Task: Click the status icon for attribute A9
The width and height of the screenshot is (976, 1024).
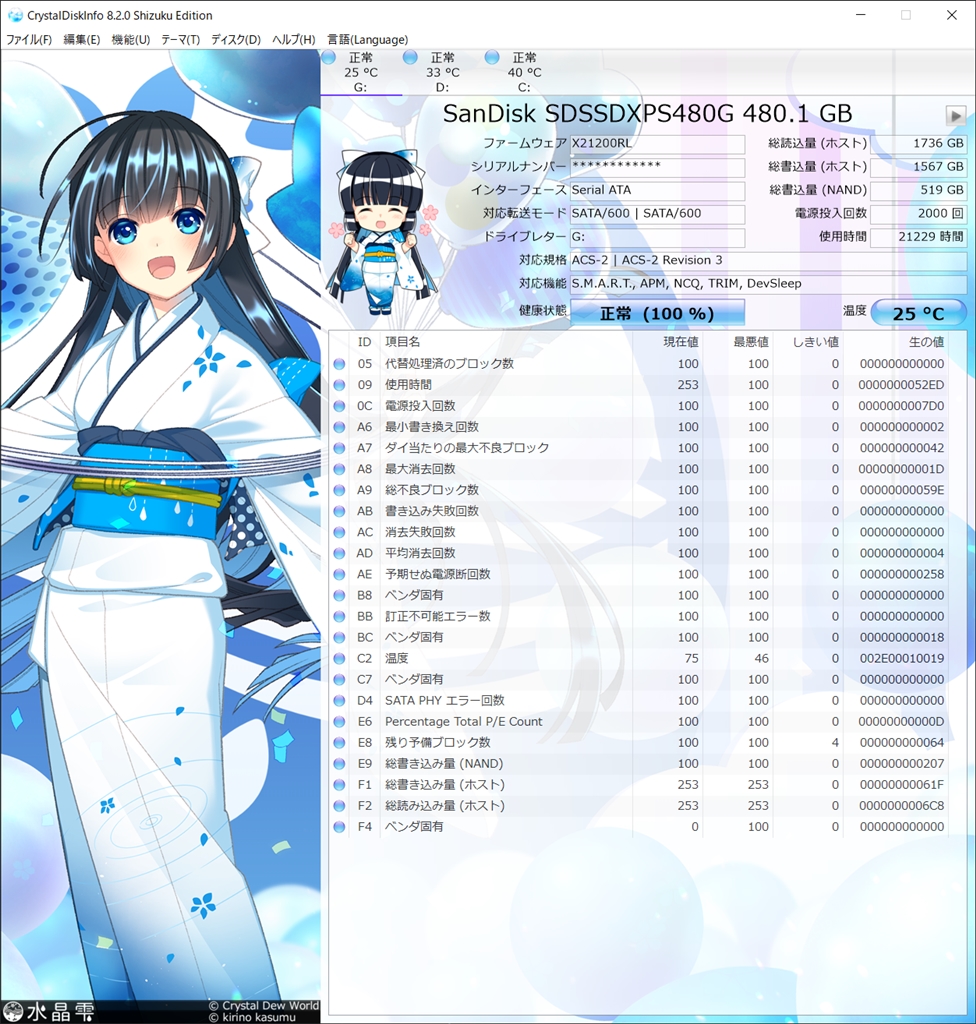Action: pyautogui.click(x=339, y=490)
